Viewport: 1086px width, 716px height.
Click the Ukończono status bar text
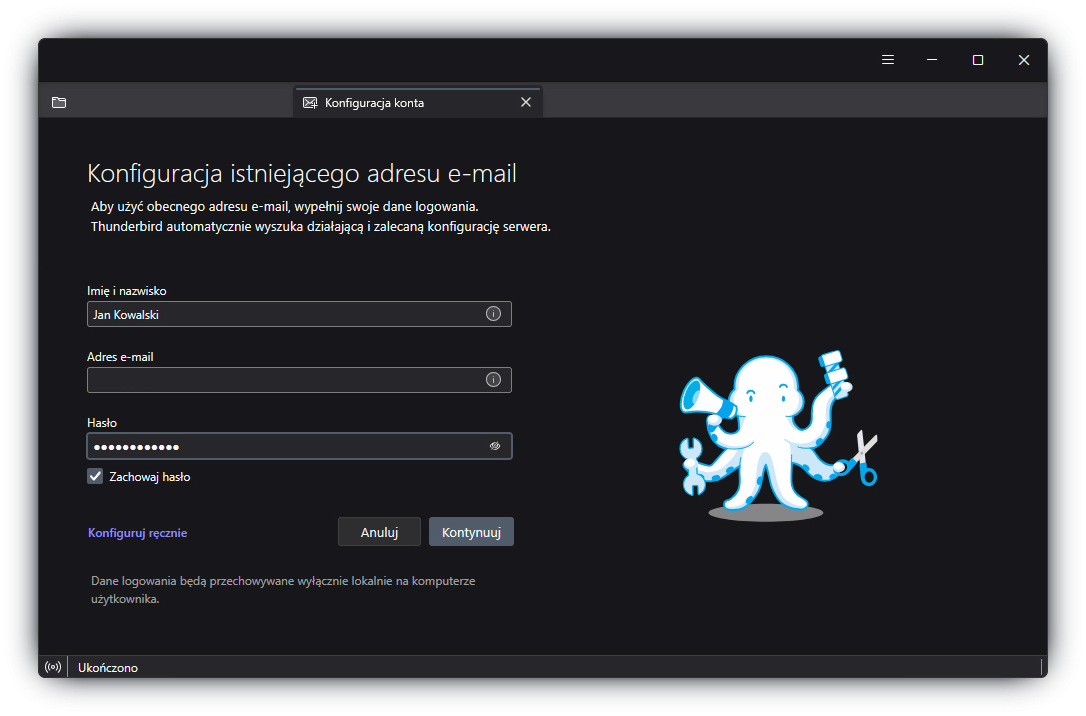[x=107, y=667]
